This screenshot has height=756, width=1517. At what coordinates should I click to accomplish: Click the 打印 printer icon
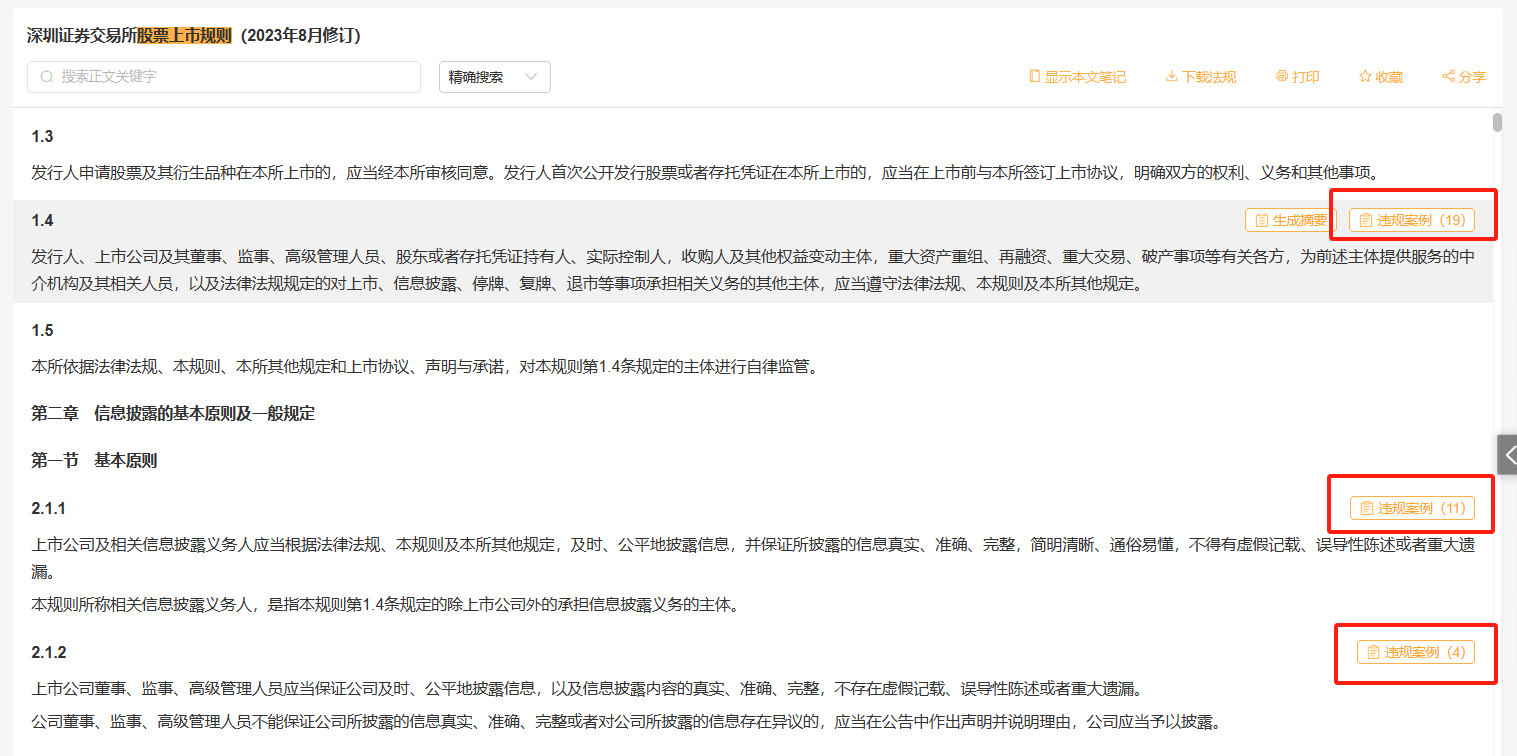[x=1282, y=77]
